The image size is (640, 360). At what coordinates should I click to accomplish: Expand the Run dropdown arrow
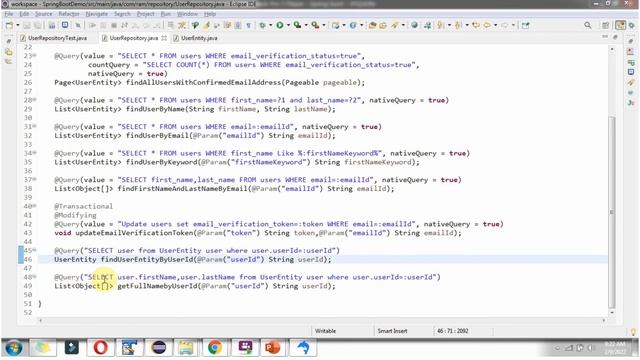click(x=288, y=25)
